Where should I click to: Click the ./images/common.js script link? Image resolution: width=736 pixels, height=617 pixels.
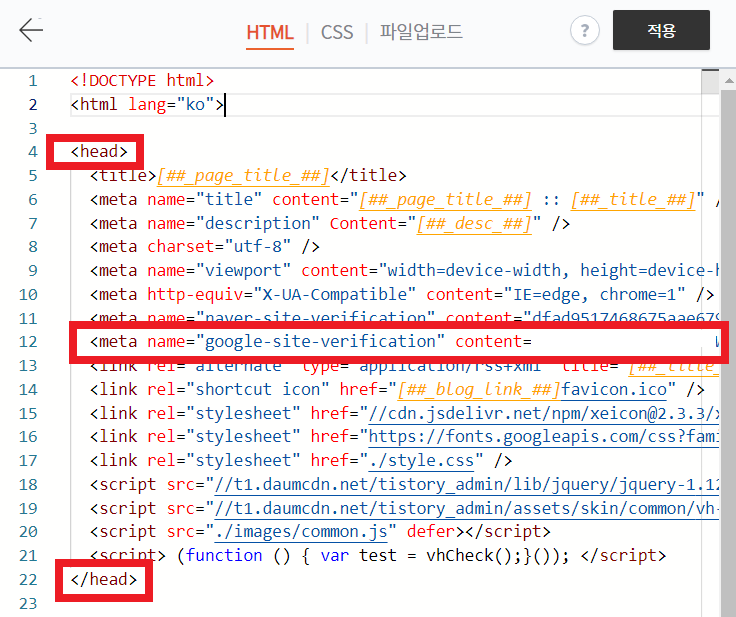coord(301,532)
